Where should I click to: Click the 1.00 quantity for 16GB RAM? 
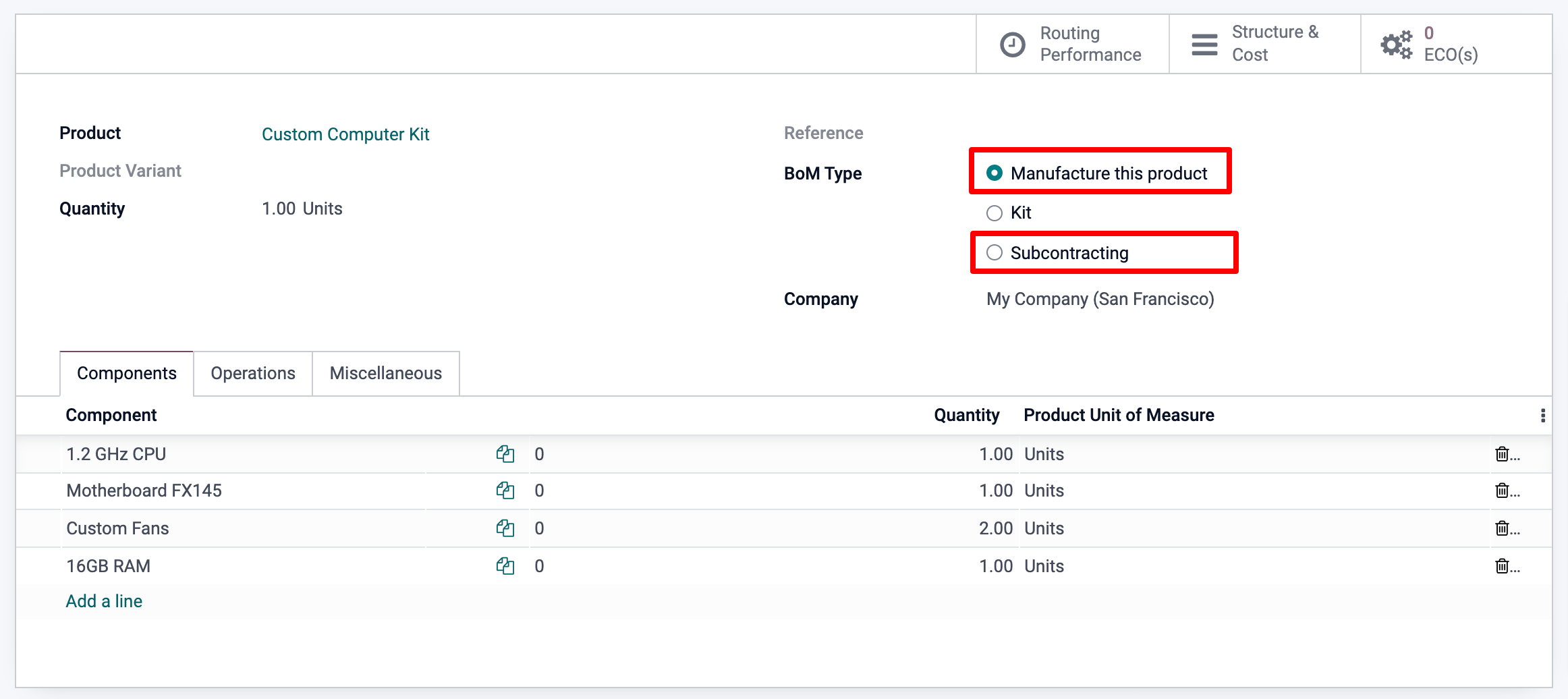tap(996, 566)
